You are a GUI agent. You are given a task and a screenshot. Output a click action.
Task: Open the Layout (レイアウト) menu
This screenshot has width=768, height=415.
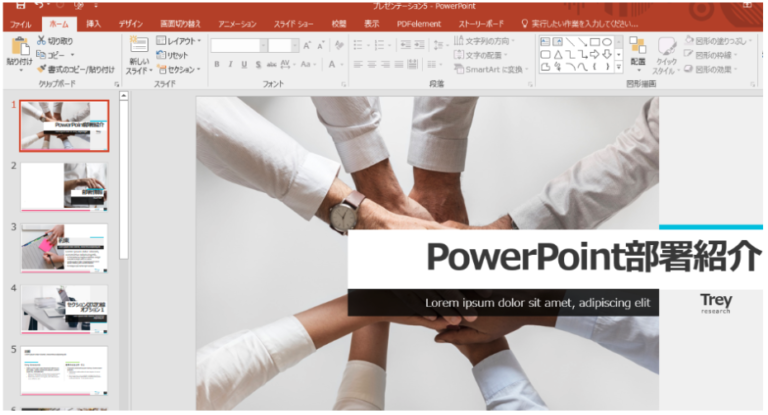(x=178, y=41)
